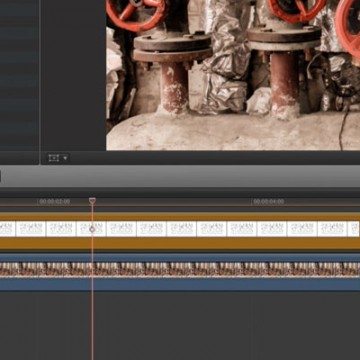360x360 pixels.
Task: Click the rusty pipe in the viewer image
Action: coord(174,87)
